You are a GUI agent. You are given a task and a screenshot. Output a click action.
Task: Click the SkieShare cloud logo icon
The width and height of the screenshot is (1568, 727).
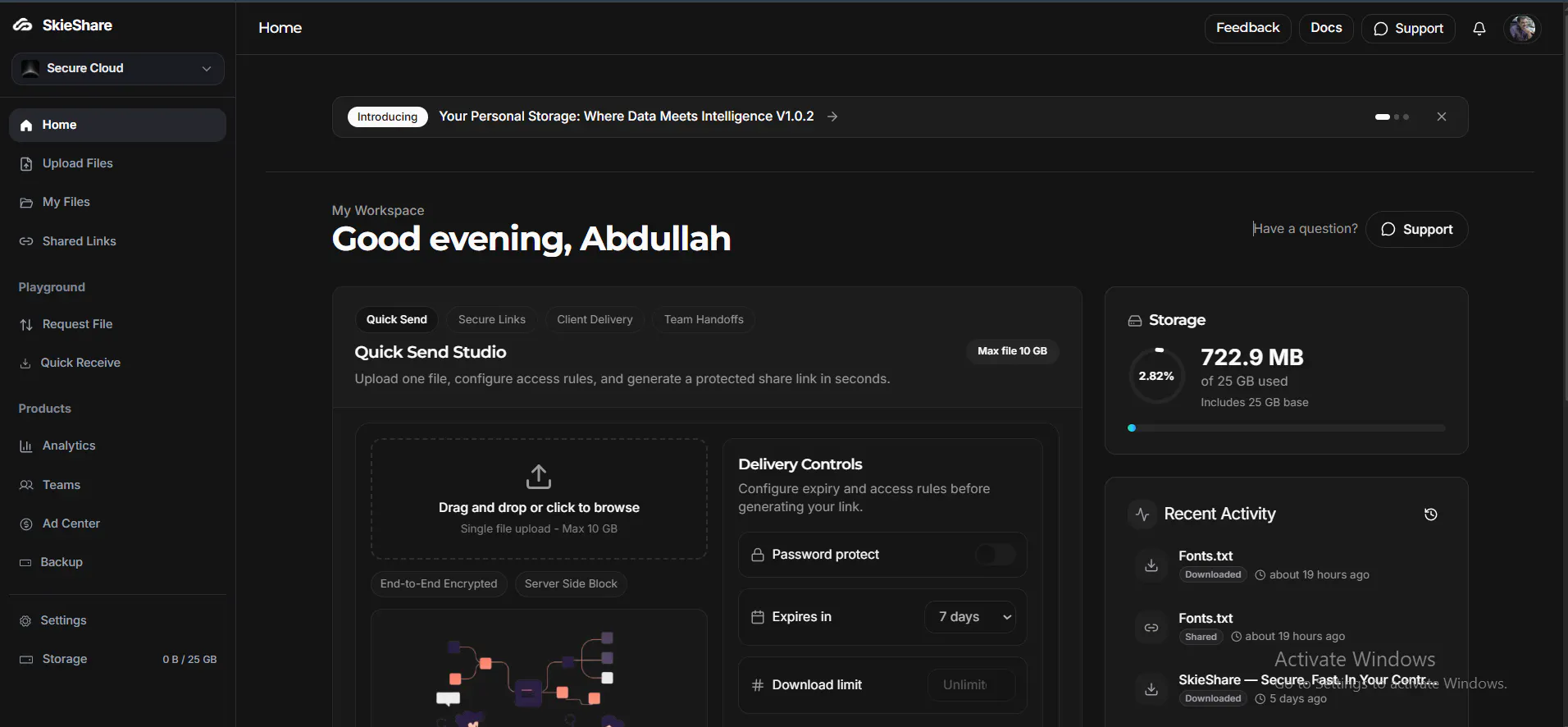pyautogui.click(x=23, y=25)
